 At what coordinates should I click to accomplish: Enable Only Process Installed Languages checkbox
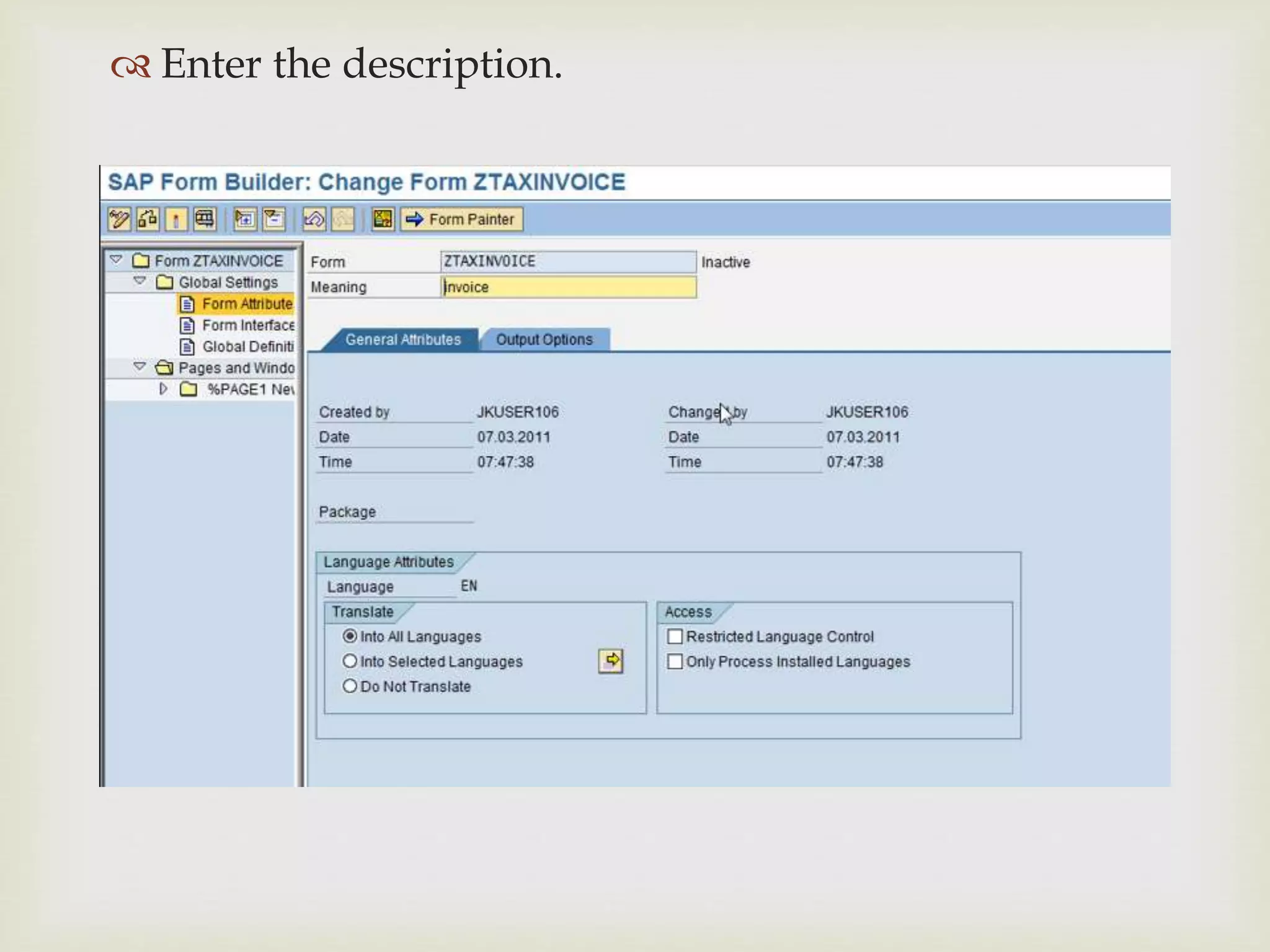(675, 661)
